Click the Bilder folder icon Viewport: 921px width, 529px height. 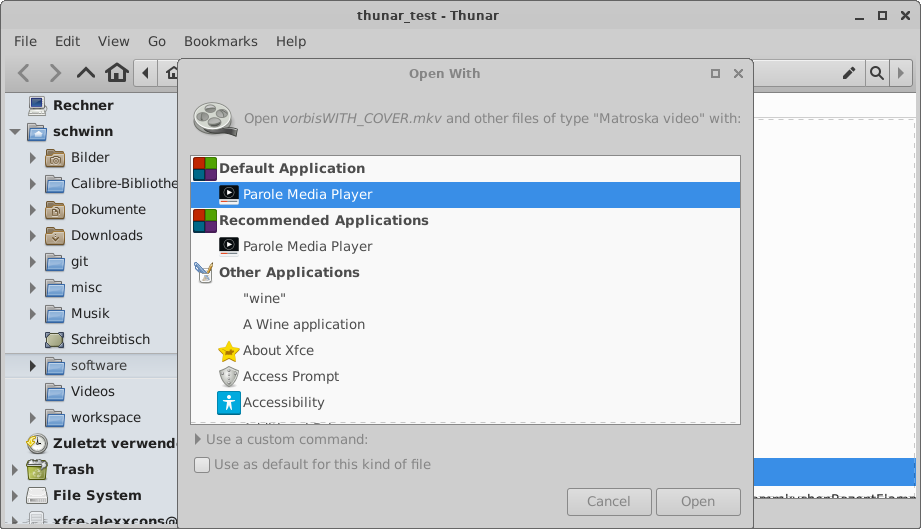point(55,158)
